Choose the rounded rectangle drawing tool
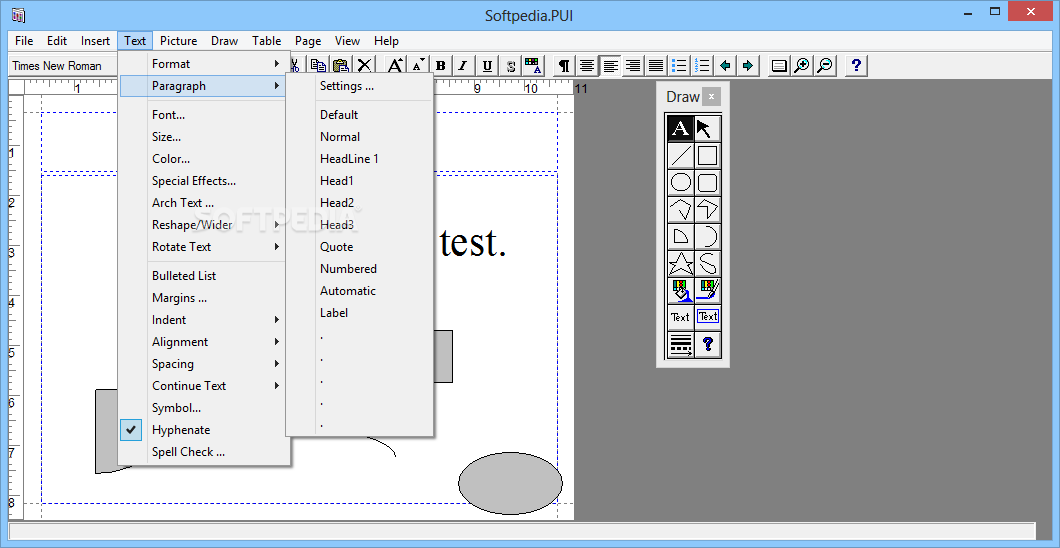The height and width of the screenshot is (548, 1060). tap(708, 182)
